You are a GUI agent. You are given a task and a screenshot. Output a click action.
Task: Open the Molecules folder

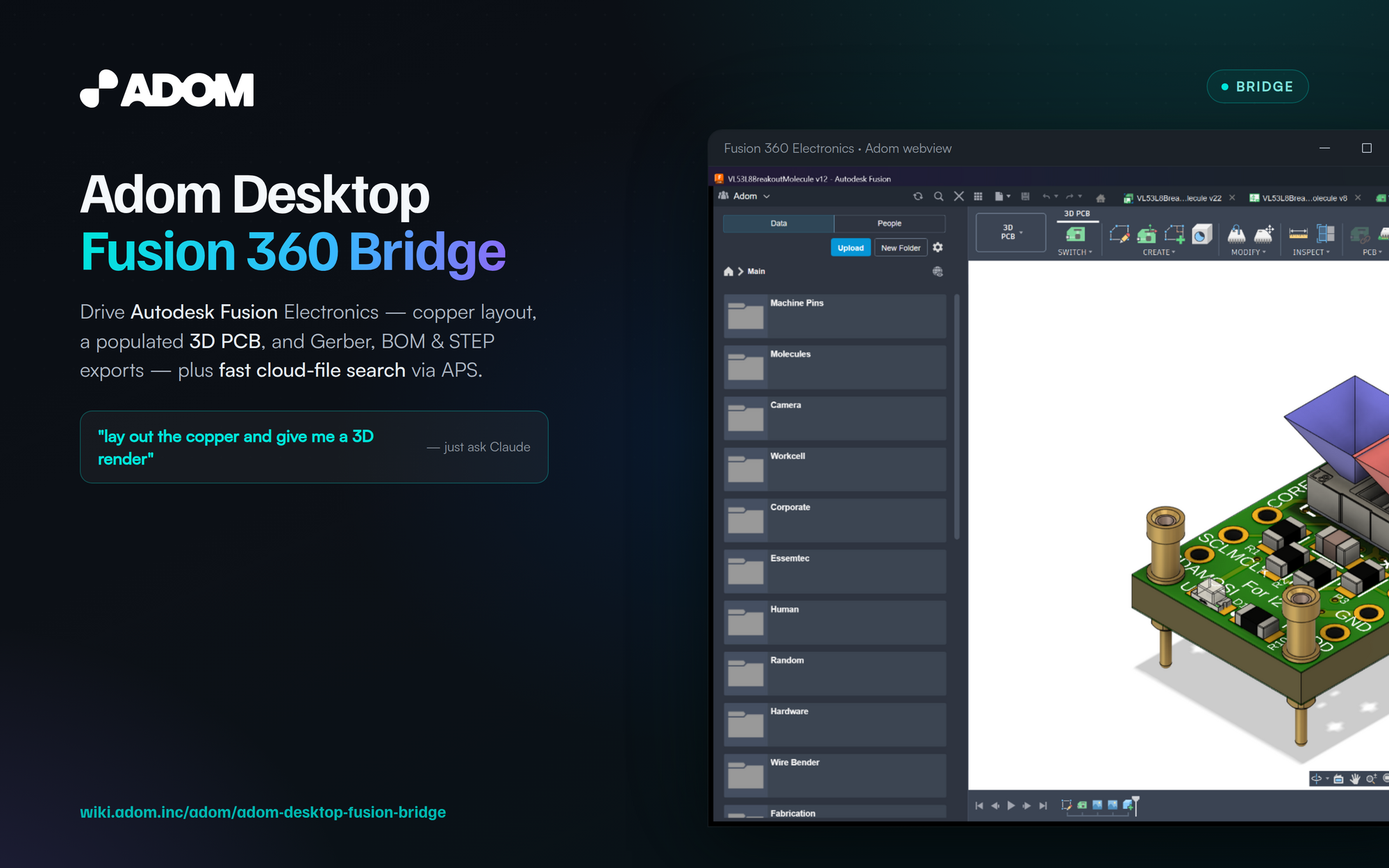(835, 367)
